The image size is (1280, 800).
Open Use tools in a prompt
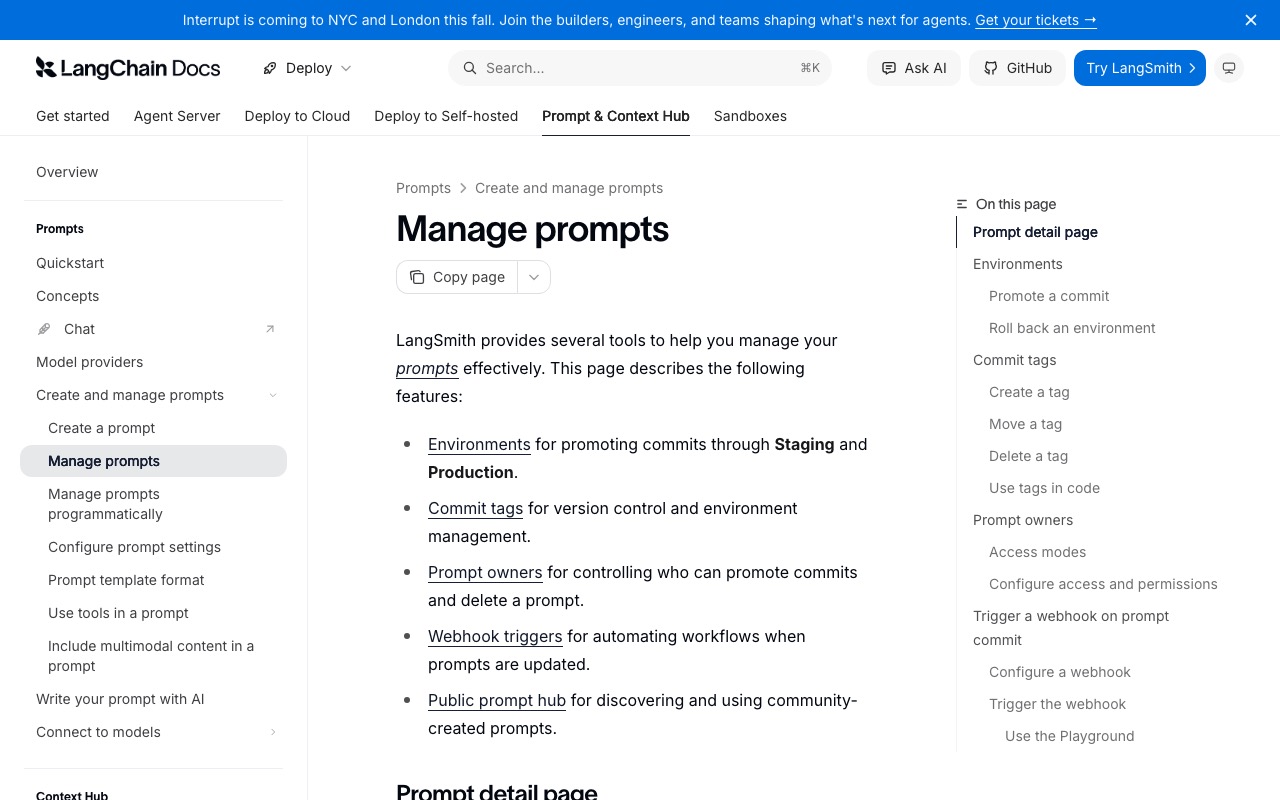pyautogui.click(x=153, y=613)
